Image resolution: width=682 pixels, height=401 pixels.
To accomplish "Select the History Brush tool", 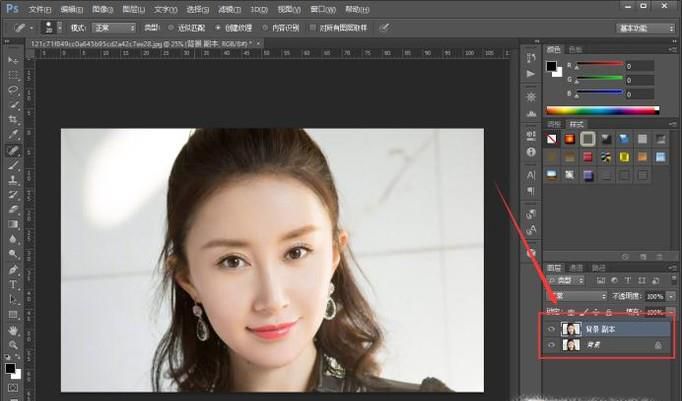I will [x=13, y=194].
